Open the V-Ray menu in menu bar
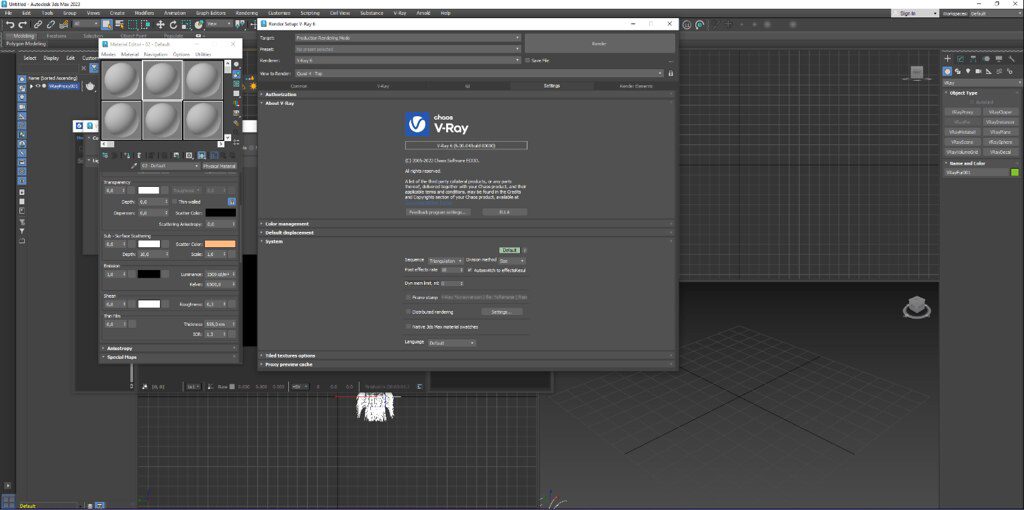Screen dimensions: 1024x510 point(400,12)
